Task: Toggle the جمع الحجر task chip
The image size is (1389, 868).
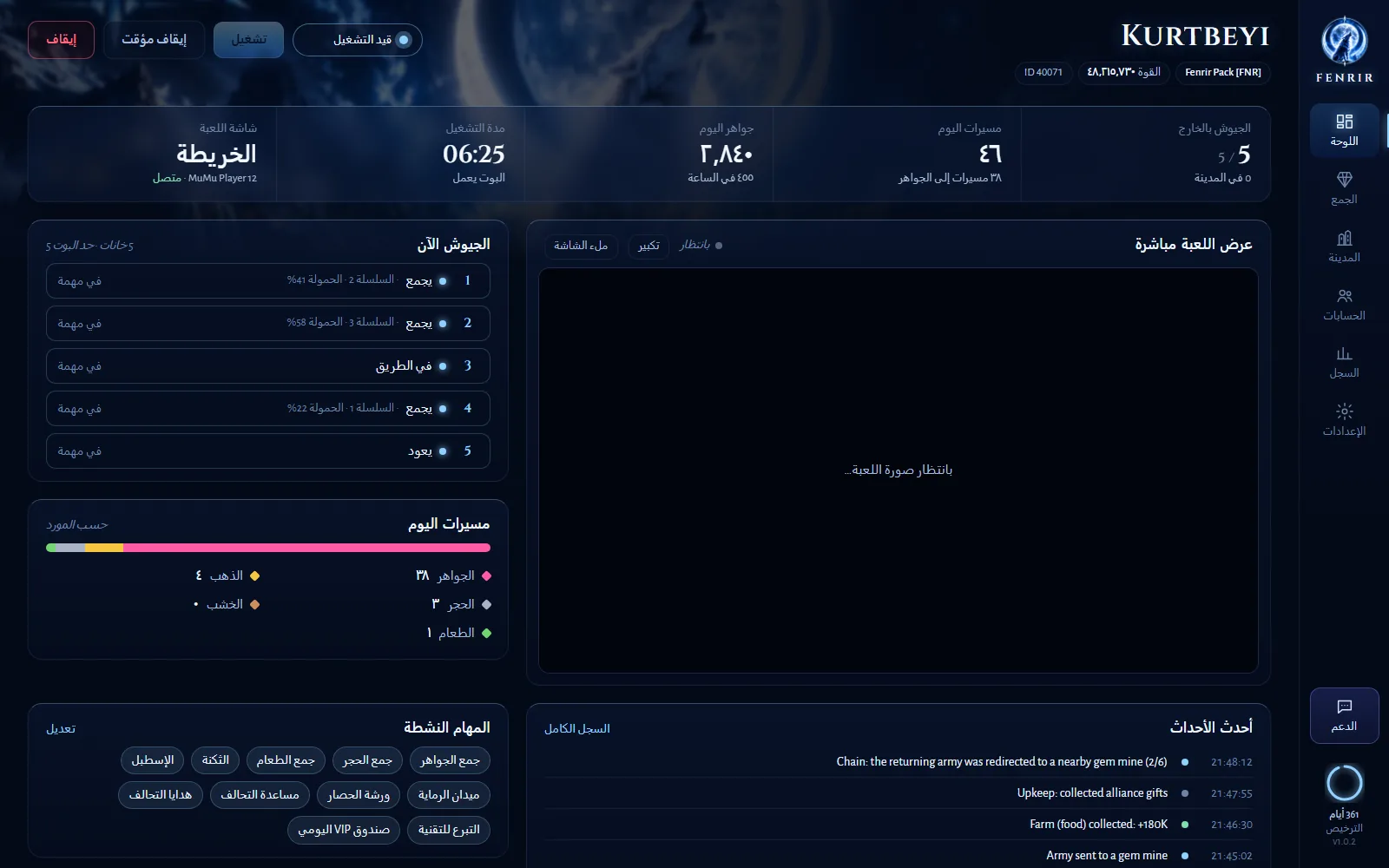Action: [x=367, y=760]
